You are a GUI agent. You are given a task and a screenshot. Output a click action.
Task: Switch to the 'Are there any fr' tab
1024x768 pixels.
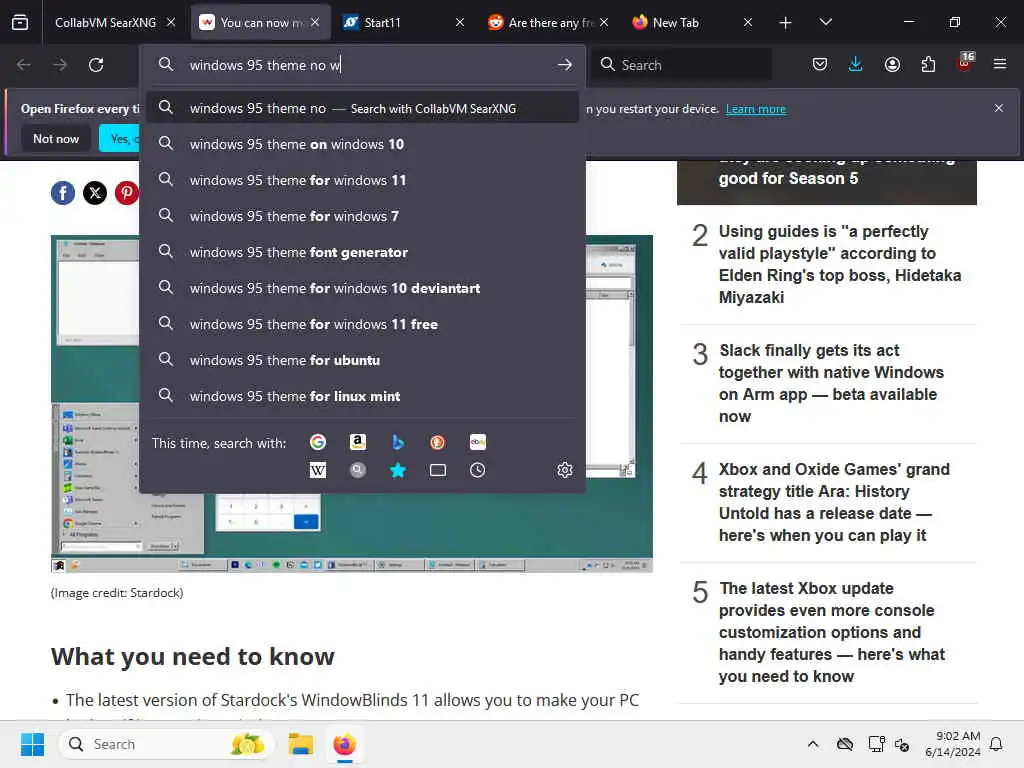click(x=551, y=22)
